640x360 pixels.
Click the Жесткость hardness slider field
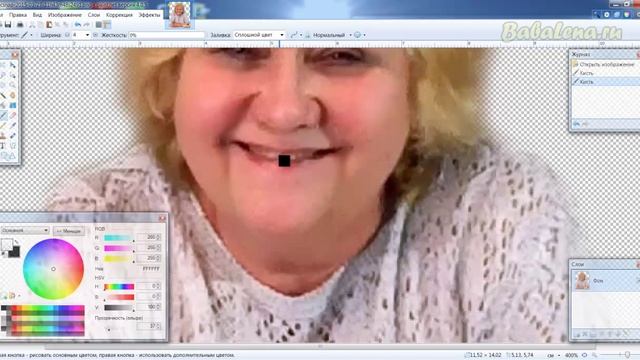point(167,35)
